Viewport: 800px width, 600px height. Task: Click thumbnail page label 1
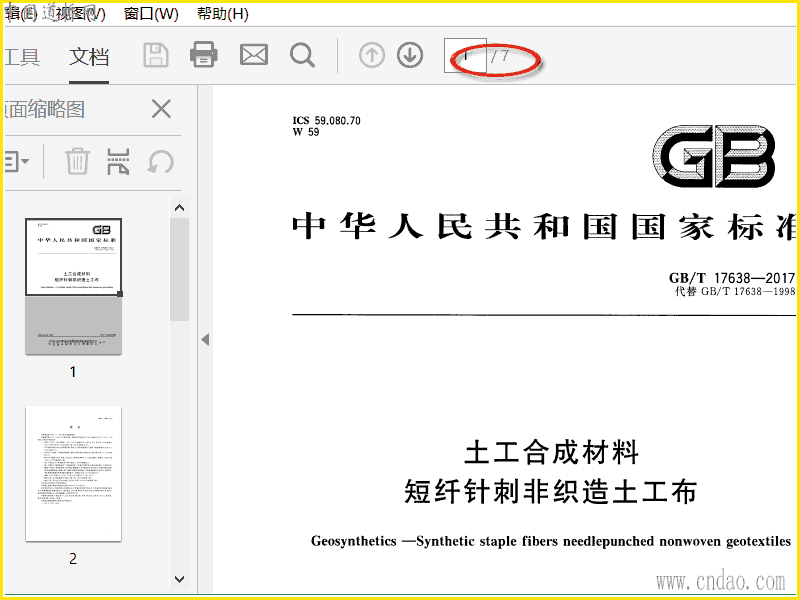[73, 371]
